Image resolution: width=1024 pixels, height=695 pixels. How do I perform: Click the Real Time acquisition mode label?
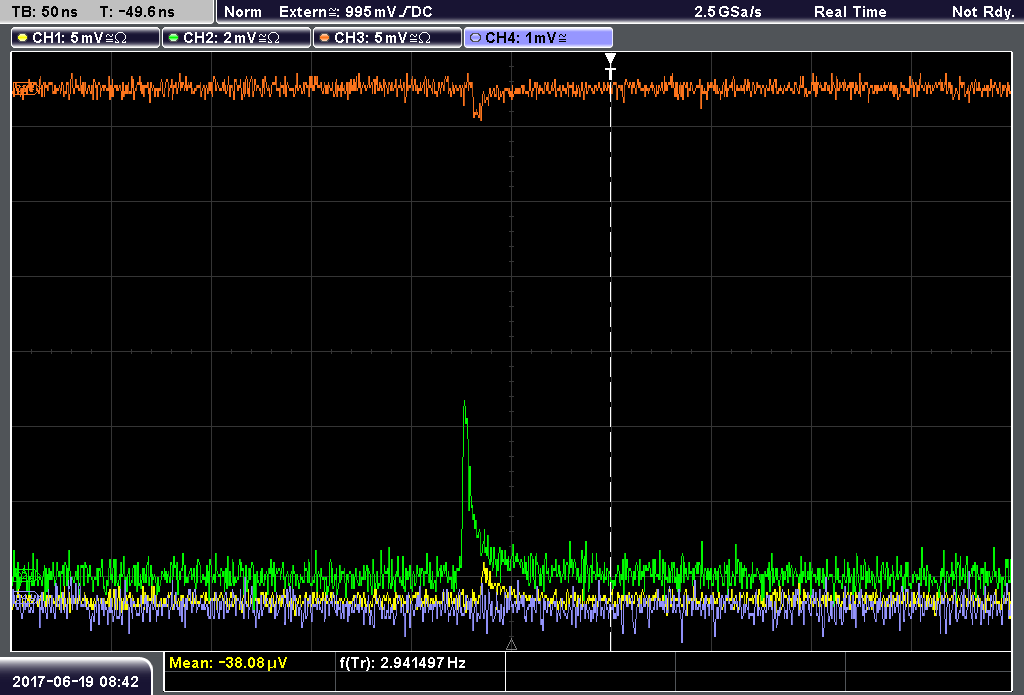coord(850,12)
